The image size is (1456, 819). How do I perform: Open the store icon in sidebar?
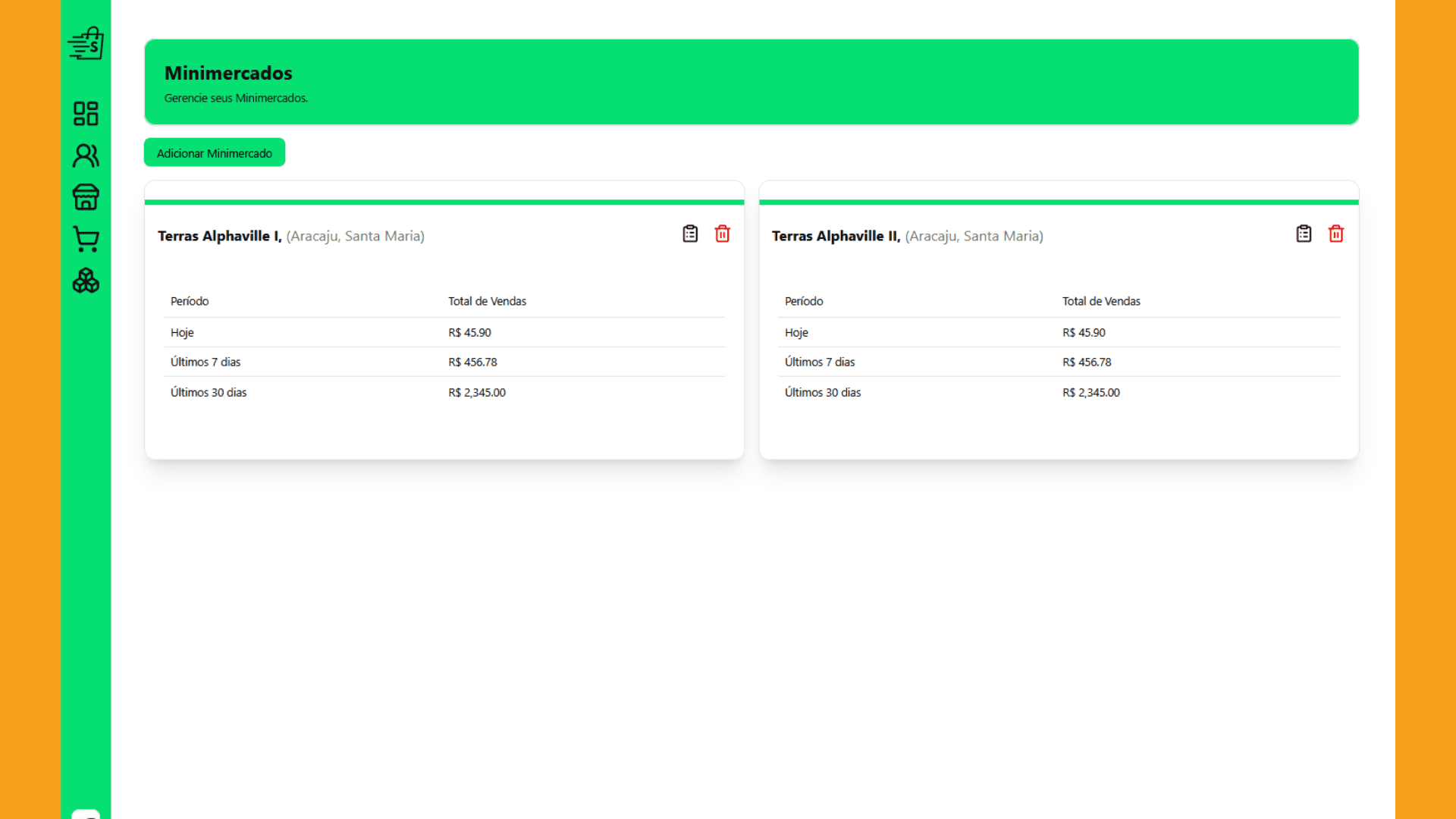[86, 197]
